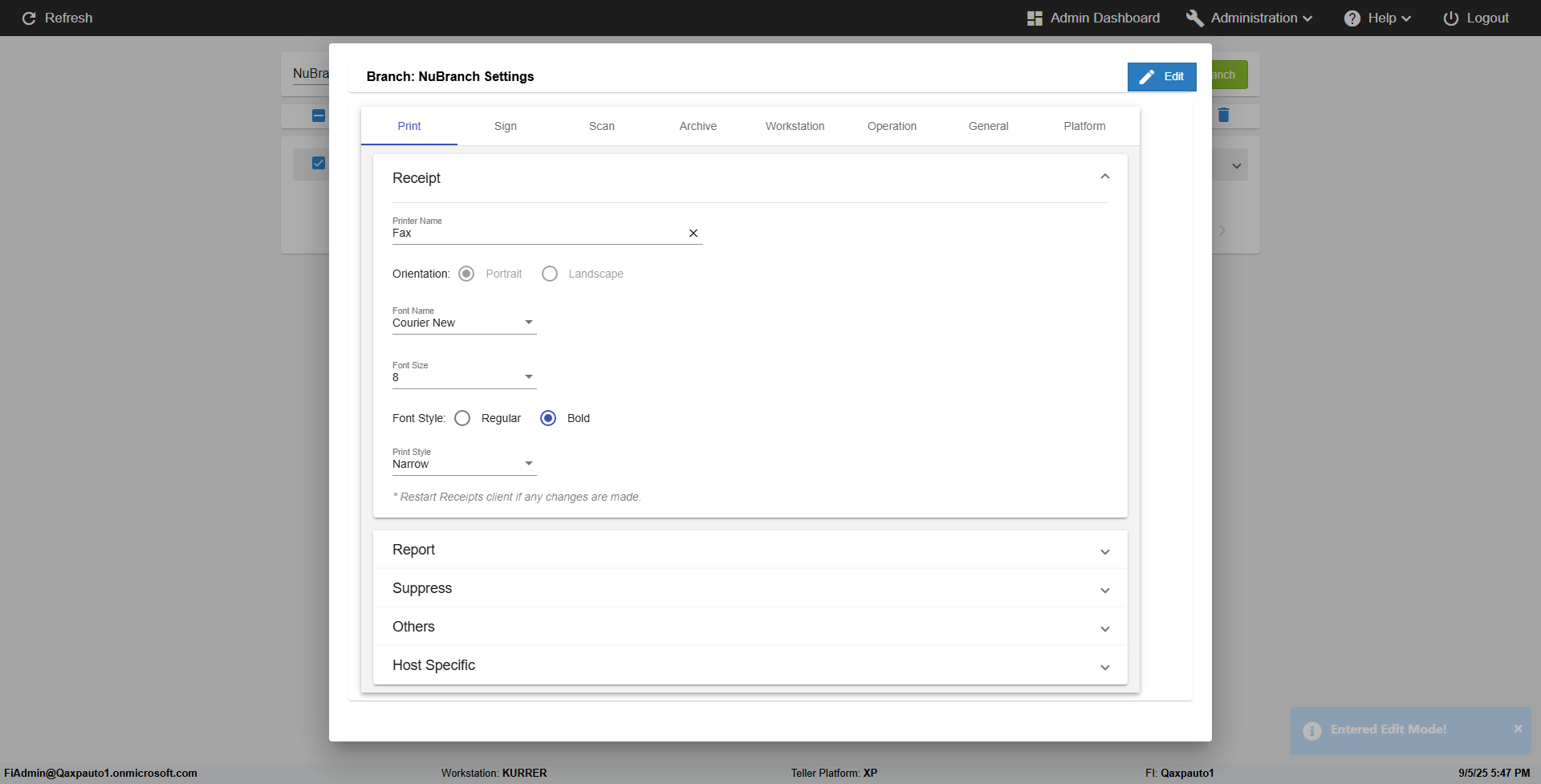
Task: Clear the Printer Name field with X icon
Action: pos(693,234)
